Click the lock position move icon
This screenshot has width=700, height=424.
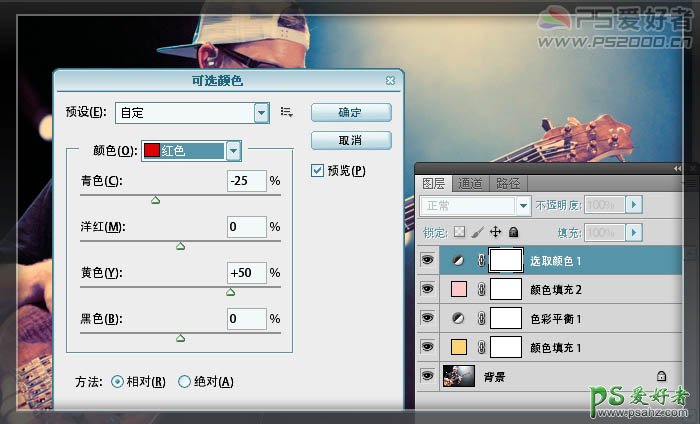495,232
